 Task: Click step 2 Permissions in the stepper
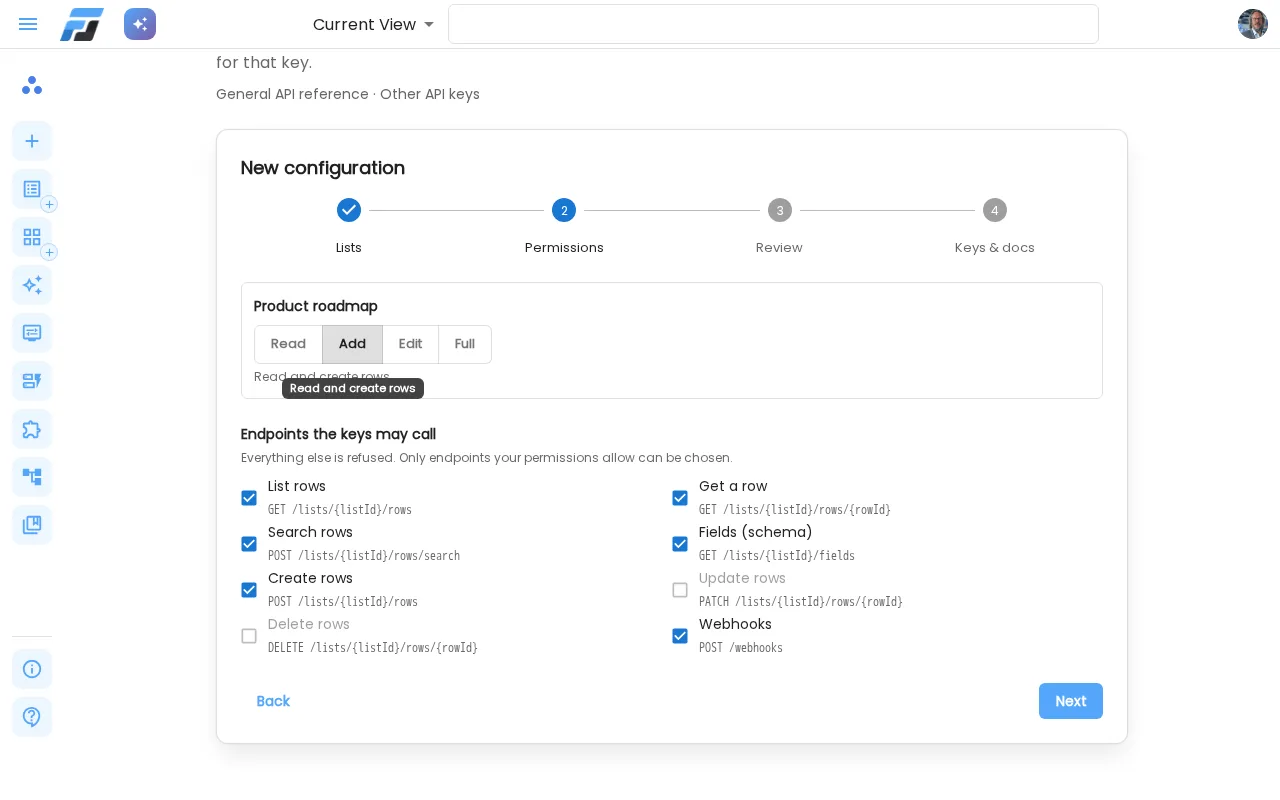pos(564,210)
